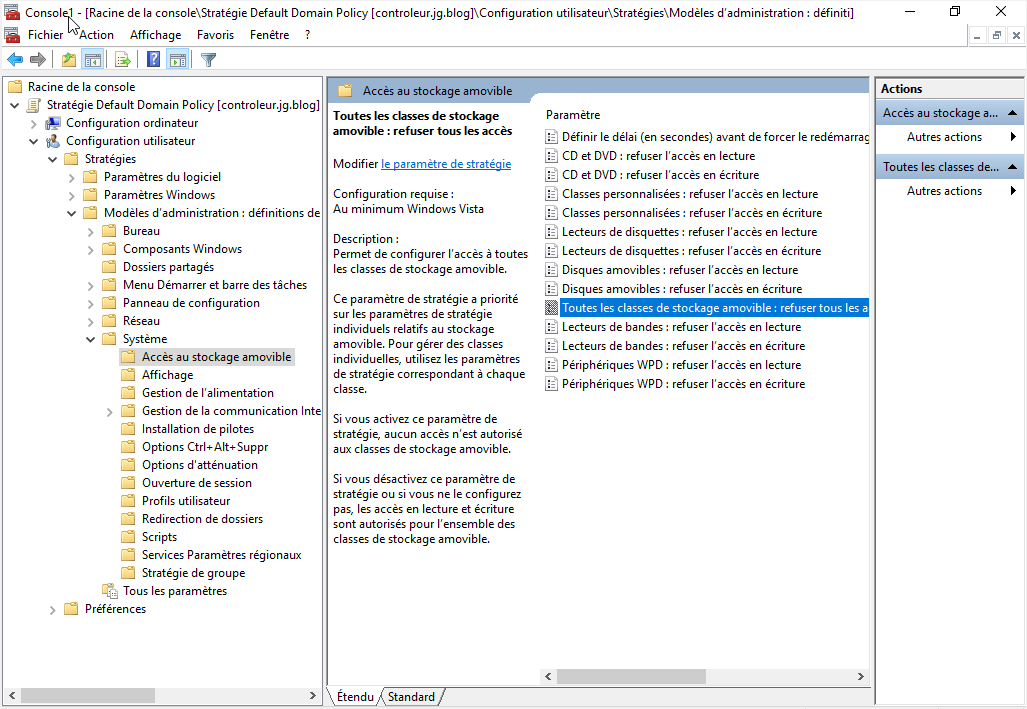Viewport: 1027px width, 709px height.
Task: Click the Export list toolbar icon
Action: click(x=122, y=60)
